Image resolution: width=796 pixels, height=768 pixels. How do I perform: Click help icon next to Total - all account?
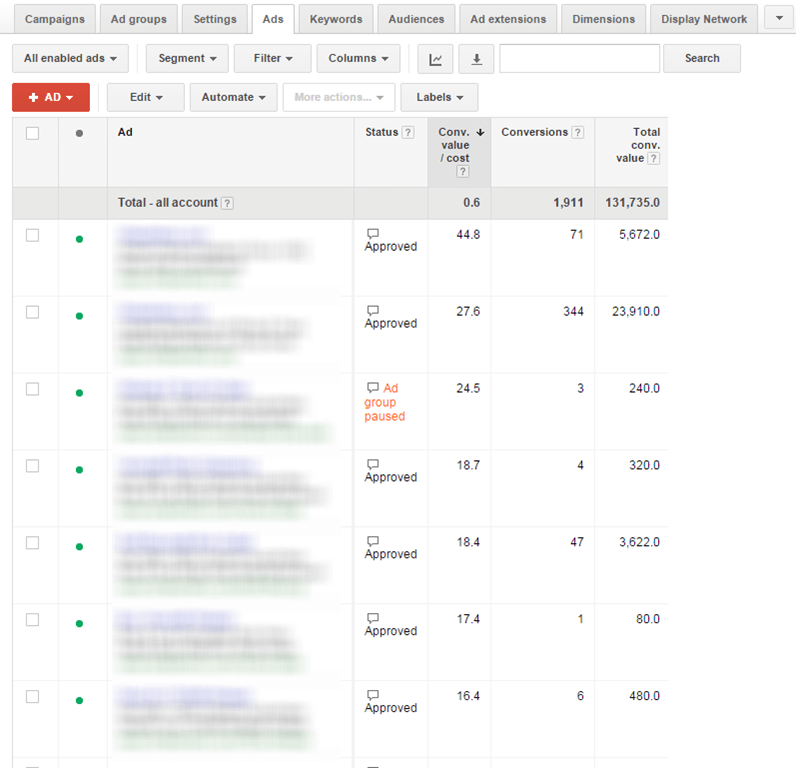(x=227, y=203)
